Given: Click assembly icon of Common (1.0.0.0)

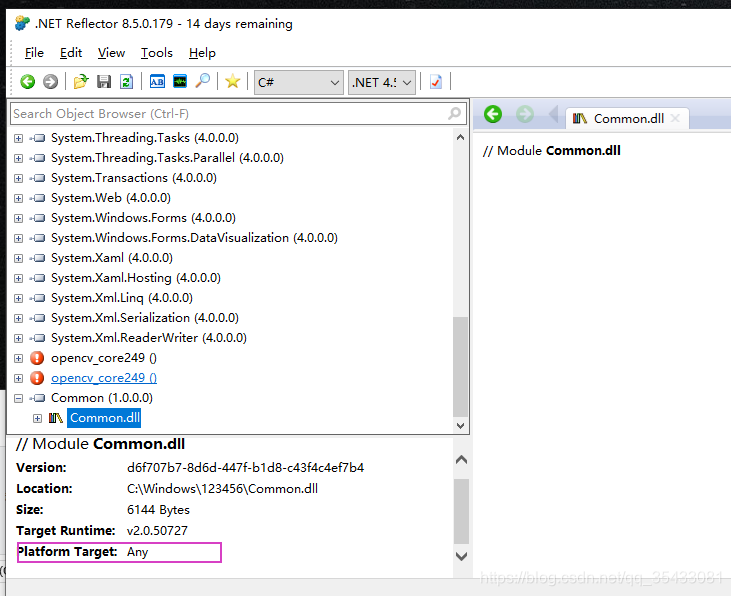Looking at the screenshot, I should (x=37, y=398).
